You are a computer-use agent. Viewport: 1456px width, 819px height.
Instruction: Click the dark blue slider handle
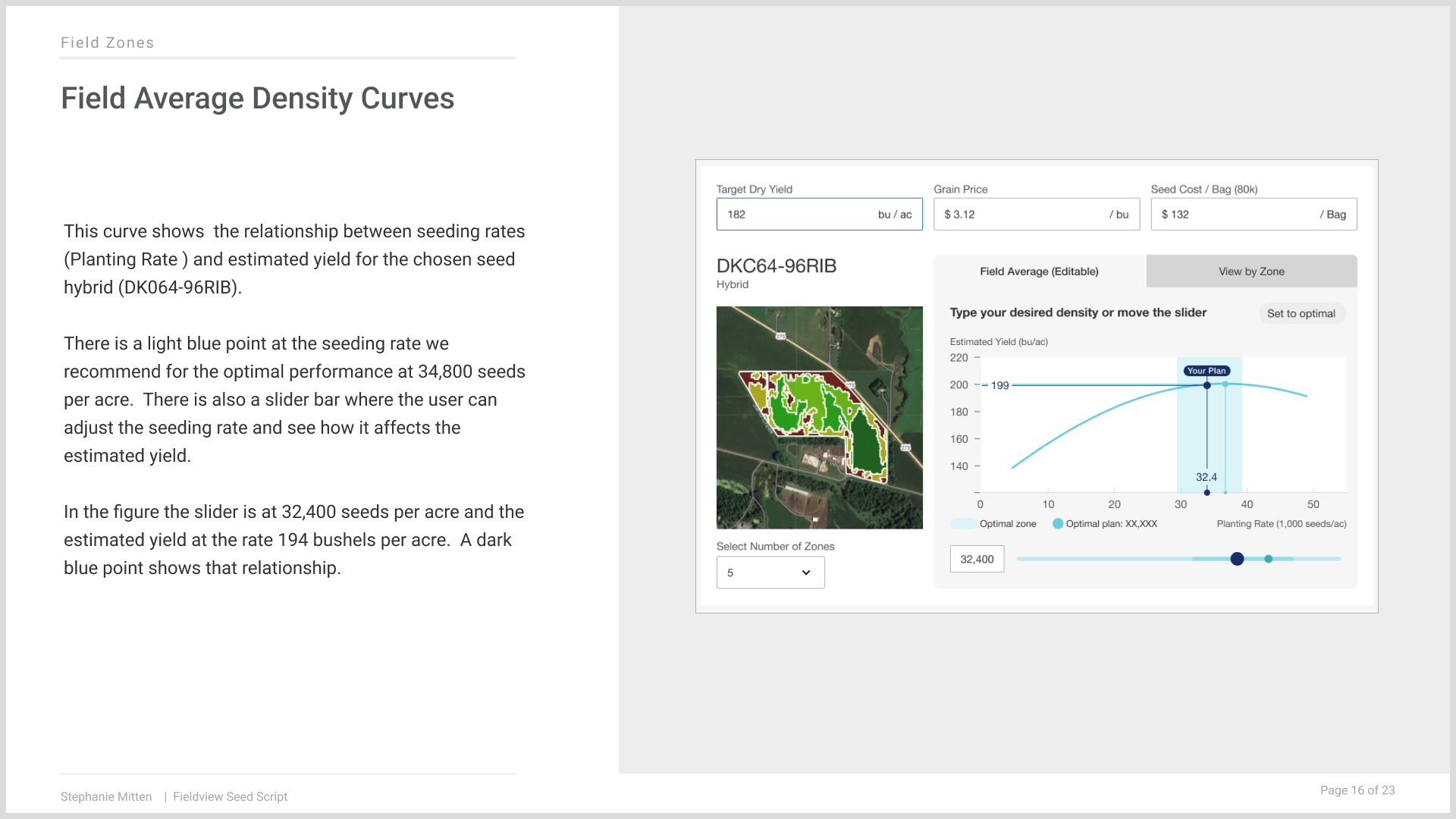click(1238, 559)
